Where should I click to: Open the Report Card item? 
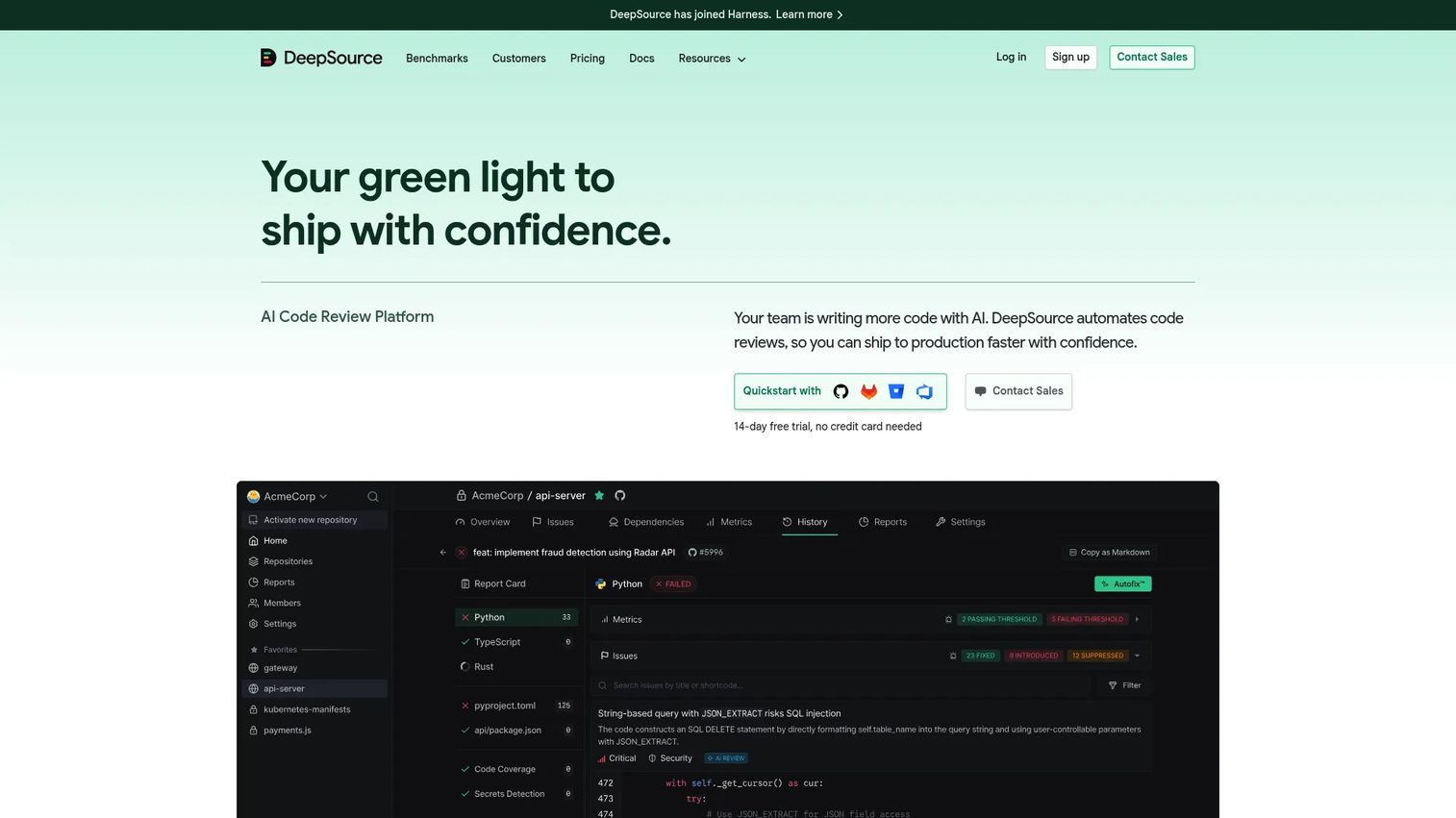pos(493,583)
